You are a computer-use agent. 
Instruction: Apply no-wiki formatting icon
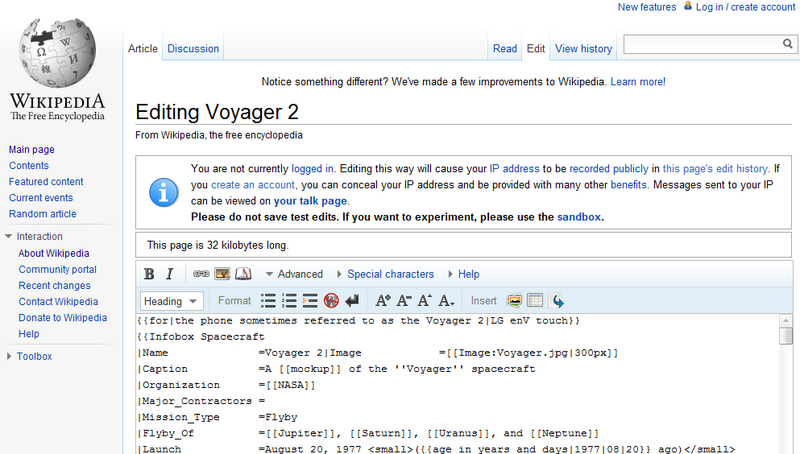[x=331, y=301]
